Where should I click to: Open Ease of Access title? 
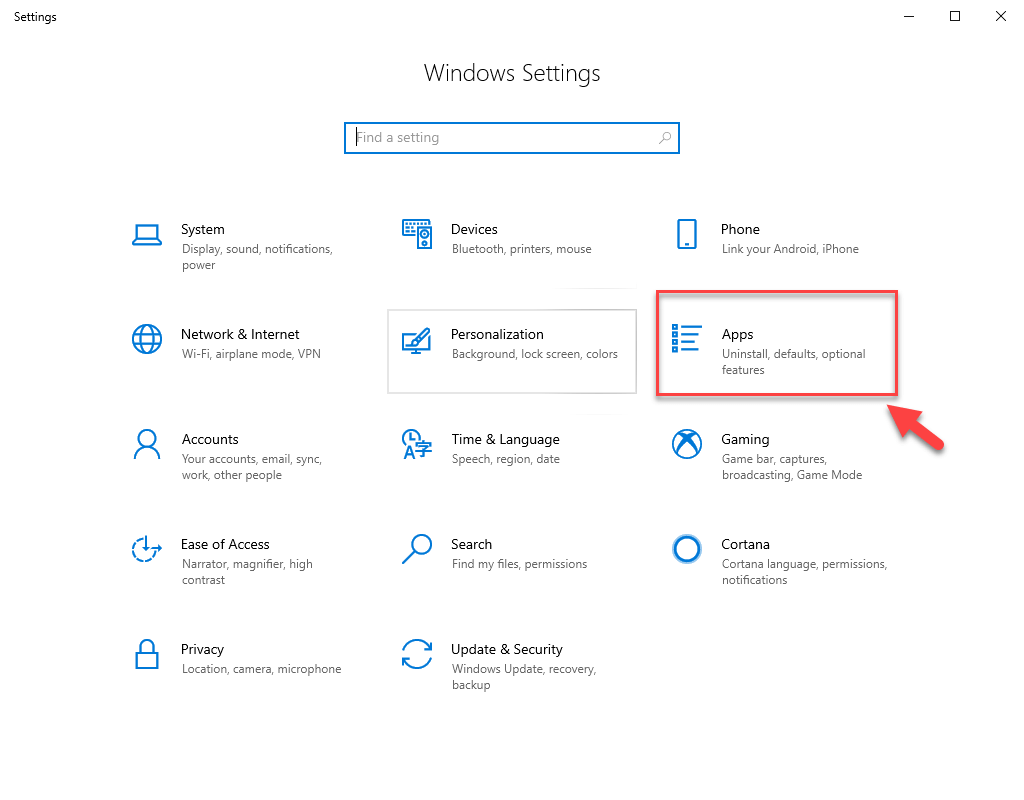click(225, 544)
